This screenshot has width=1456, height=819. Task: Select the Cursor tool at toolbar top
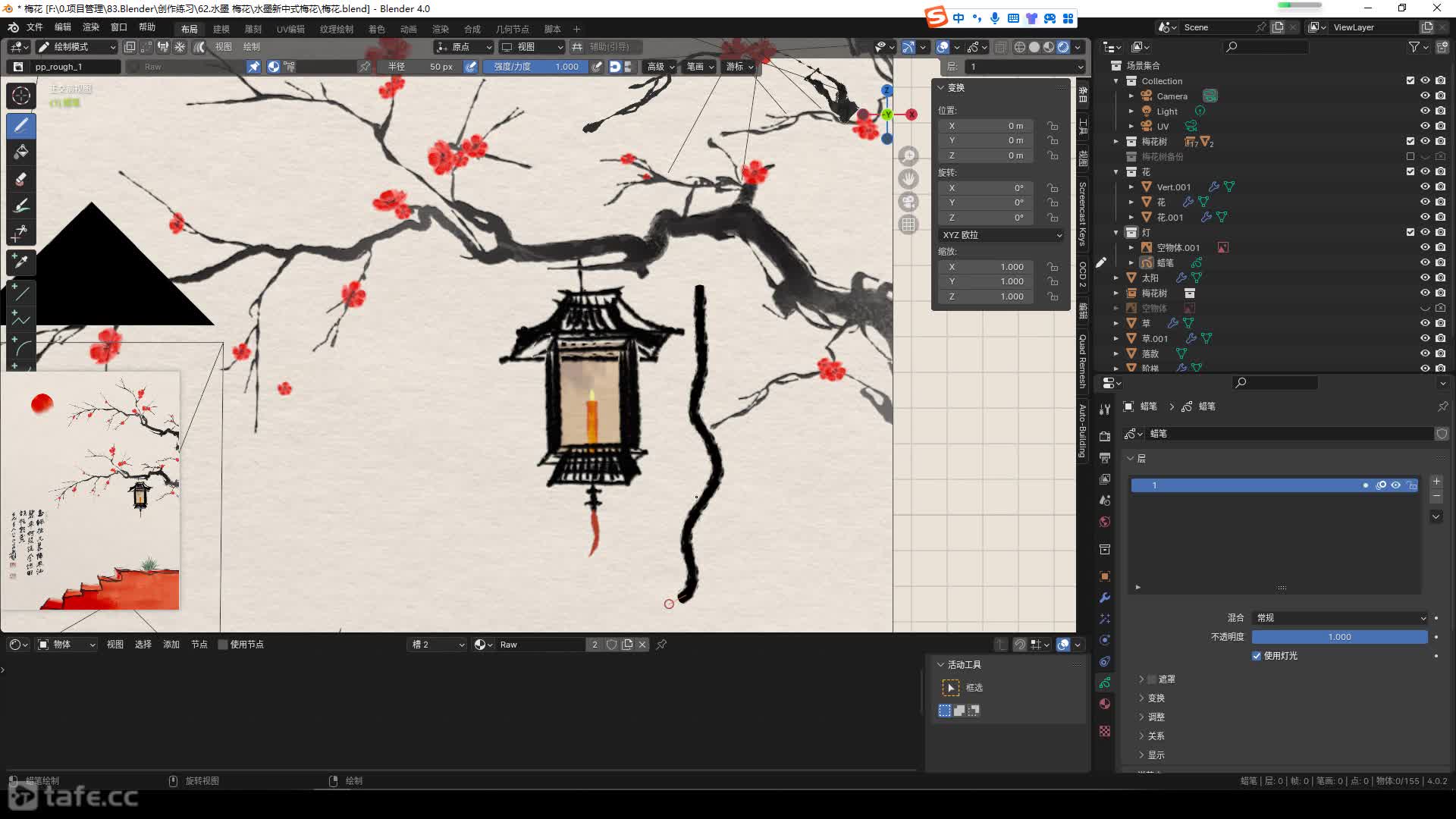[x=21, y=96]
